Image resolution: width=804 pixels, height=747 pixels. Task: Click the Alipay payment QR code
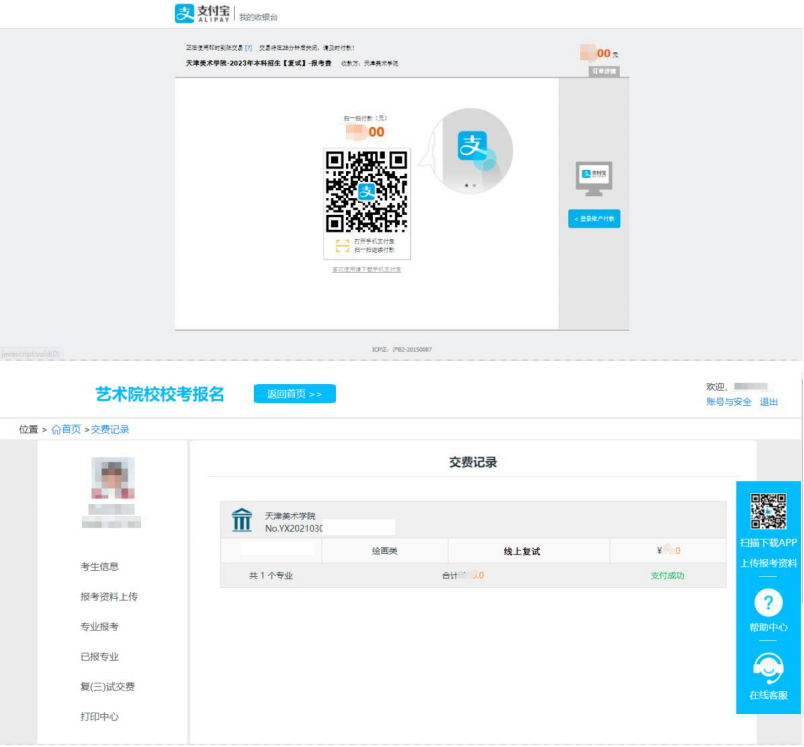point(367,191)
